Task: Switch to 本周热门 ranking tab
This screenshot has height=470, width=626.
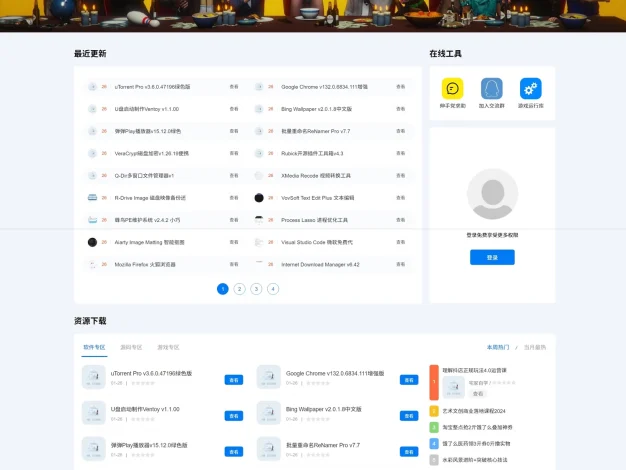Action: coord(498,347)
